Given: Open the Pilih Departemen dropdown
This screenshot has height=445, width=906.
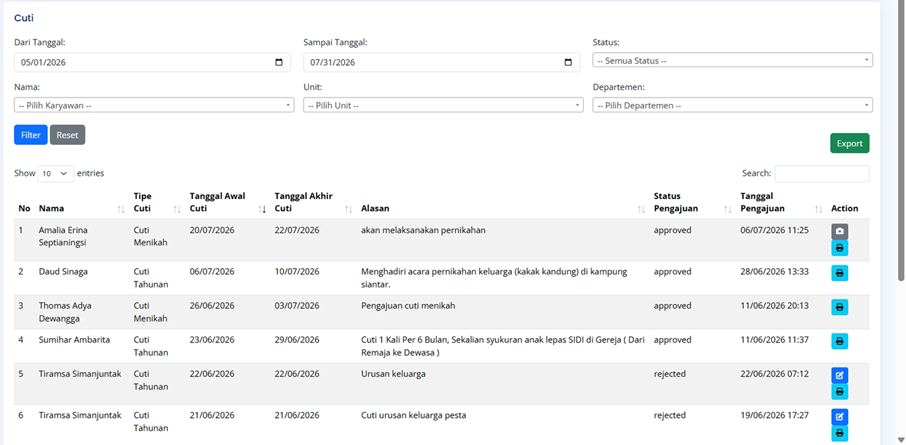Looking at the screenshot, I should point(732,105).
